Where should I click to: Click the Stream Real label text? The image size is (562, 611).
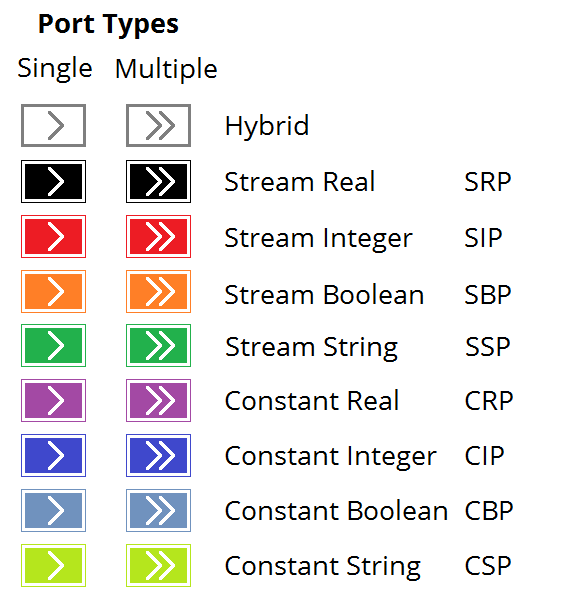tap(300, 182)
